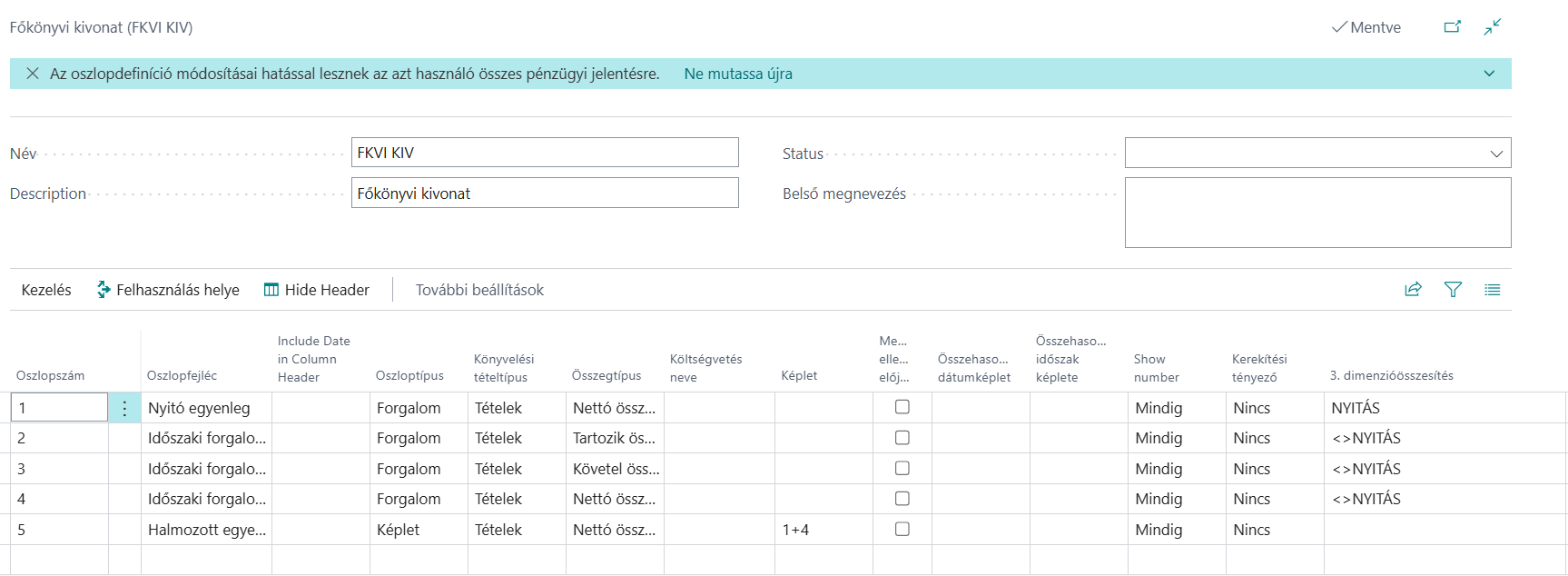Tick checkbox in Halmozott egyenleg row
1568x576 pixels.
[902, 529]
